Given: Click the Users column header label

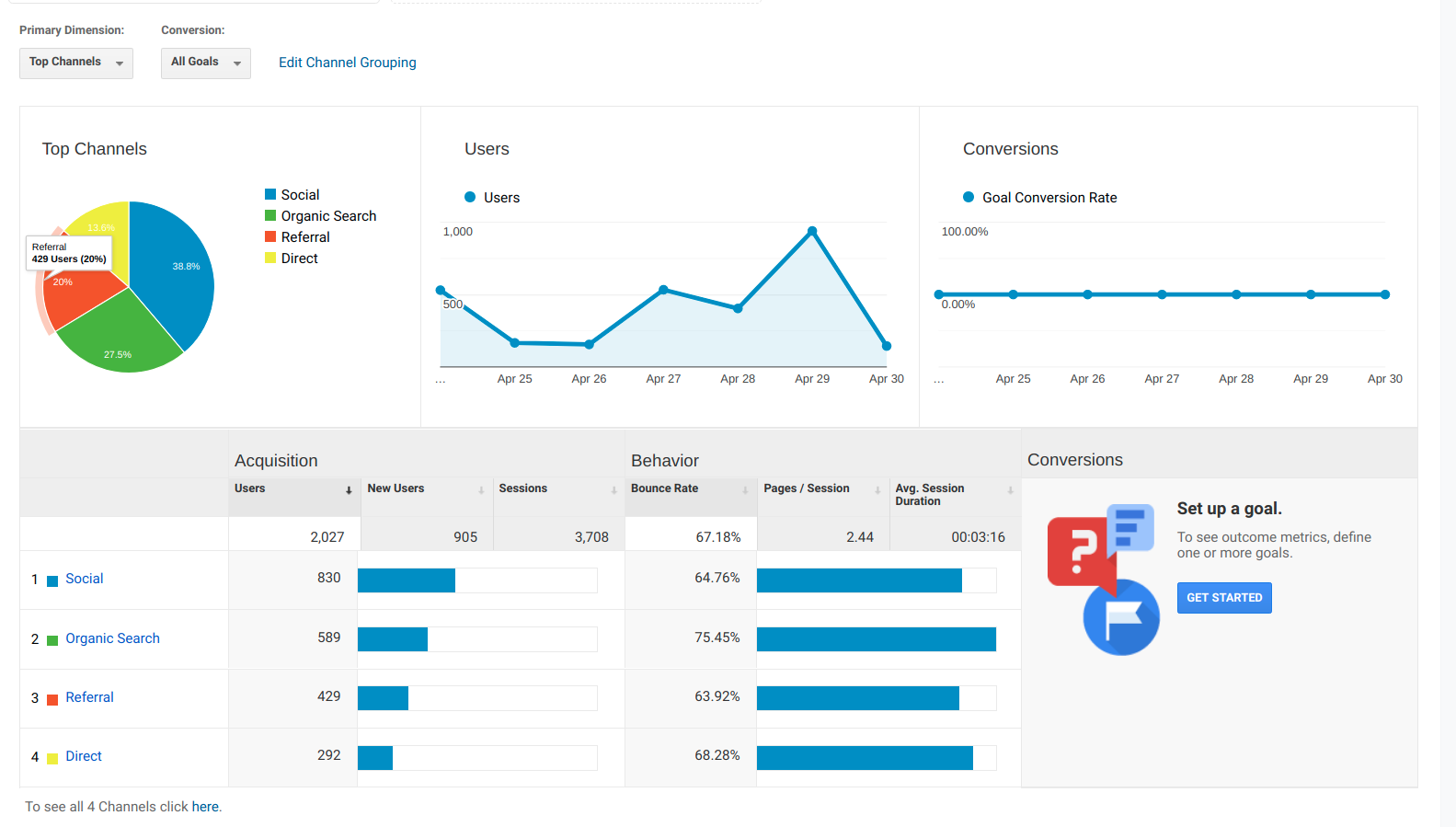Looking at the screenshot, I should (x=250, y=488).
